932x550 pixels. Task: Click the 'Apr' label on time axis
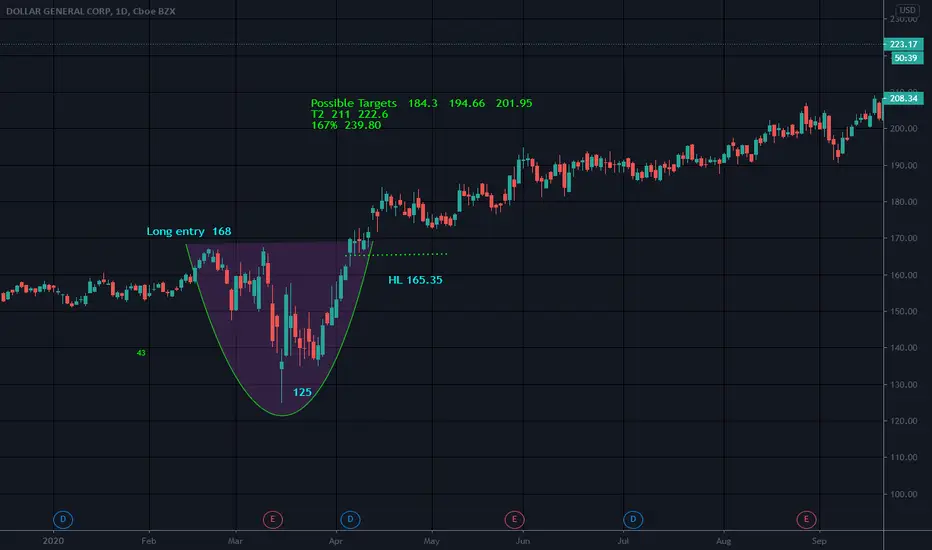[336, 540]
